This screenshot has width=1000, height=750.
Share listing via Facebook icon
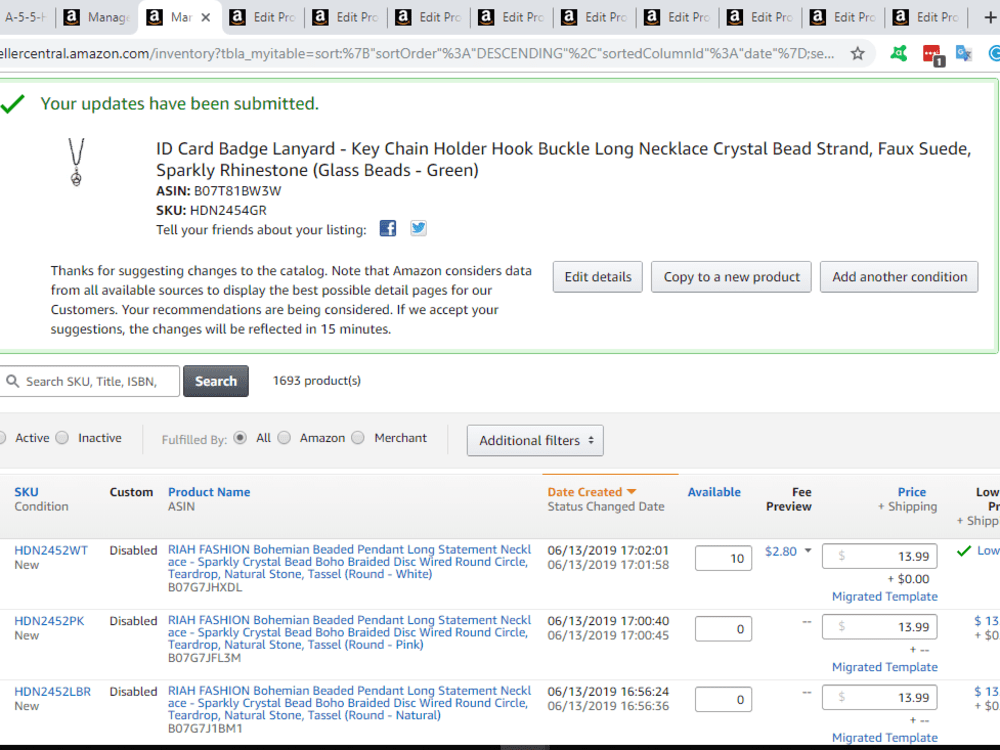pyautogui.click(x=388, y=228)
